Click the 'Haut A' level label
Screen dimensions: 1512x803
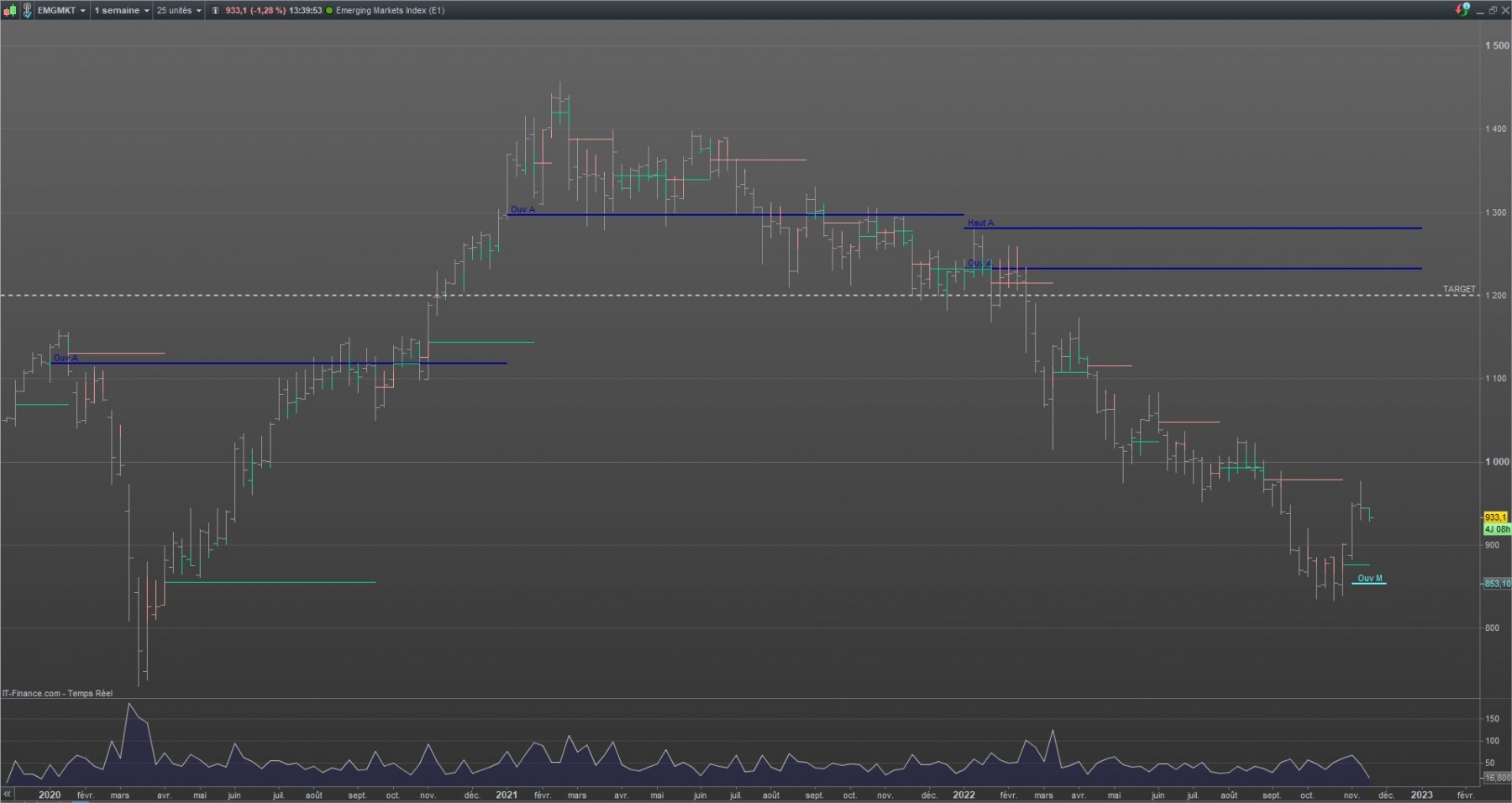(x=980, y=223)
